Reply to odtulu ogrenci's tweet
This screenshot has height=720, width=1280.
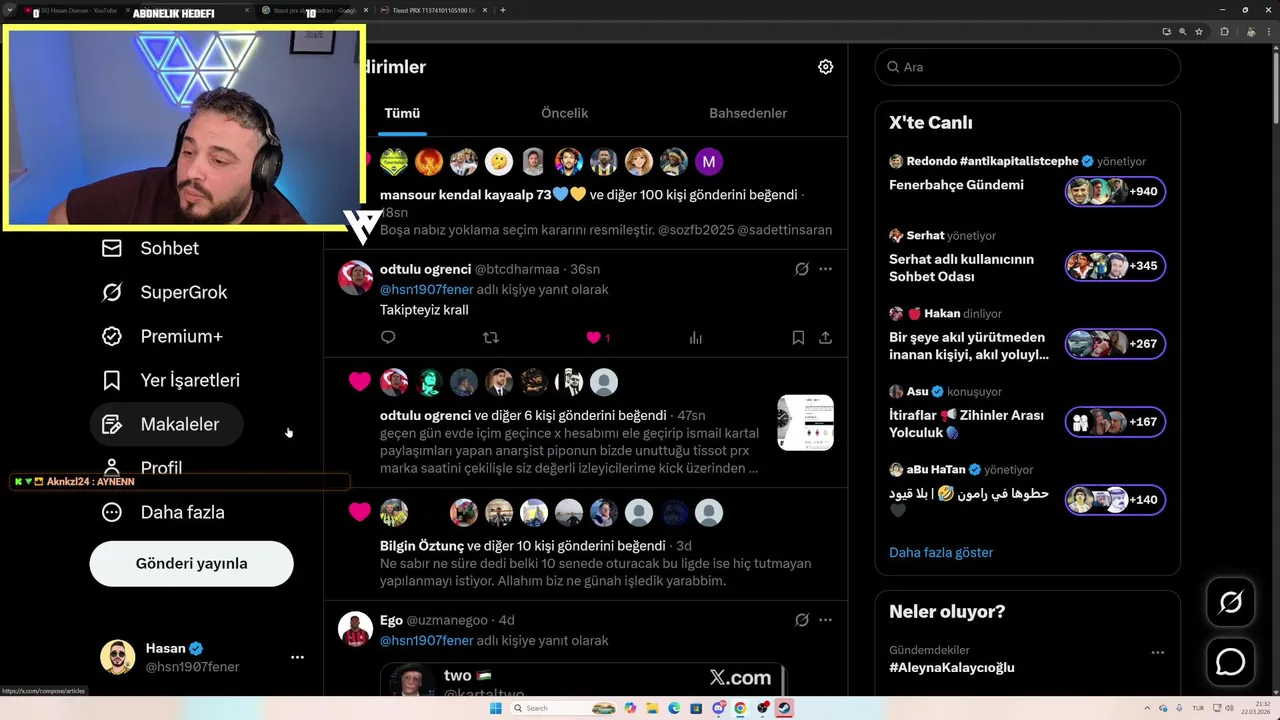[x=388, y=338]
